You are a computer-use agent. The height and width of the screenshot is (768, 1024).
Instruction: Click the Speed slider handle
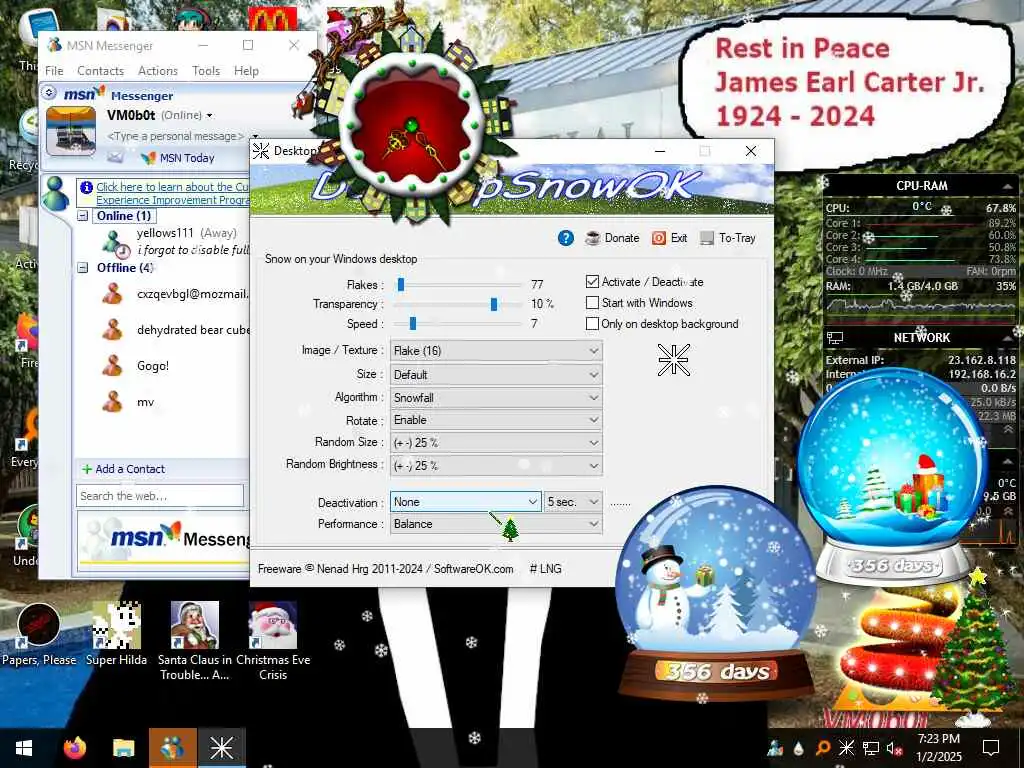pos(413,324)
